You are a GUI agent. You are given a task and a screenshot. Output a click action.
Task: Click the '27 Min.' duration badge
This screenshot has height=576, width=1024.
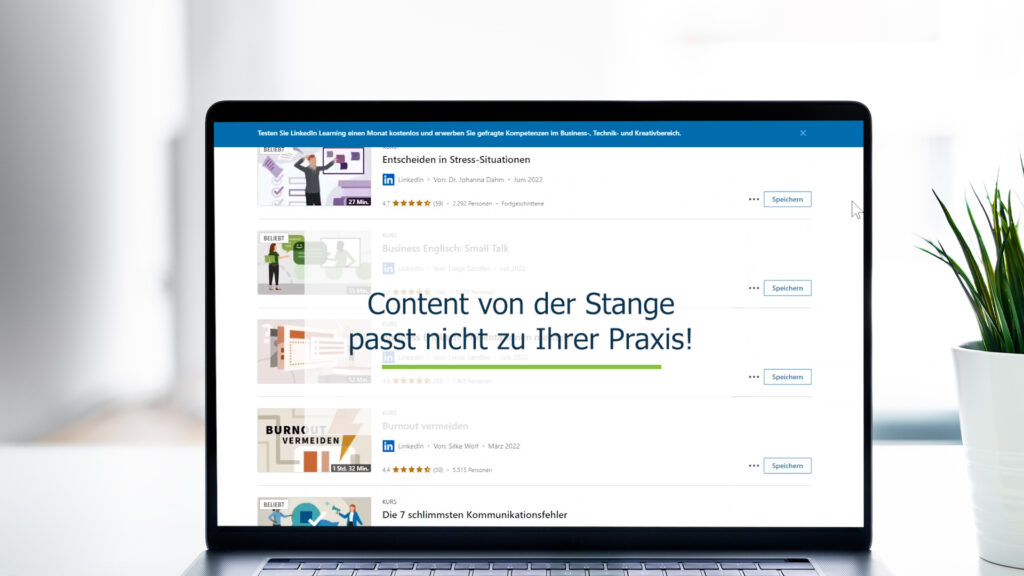(x=358, y=202)
